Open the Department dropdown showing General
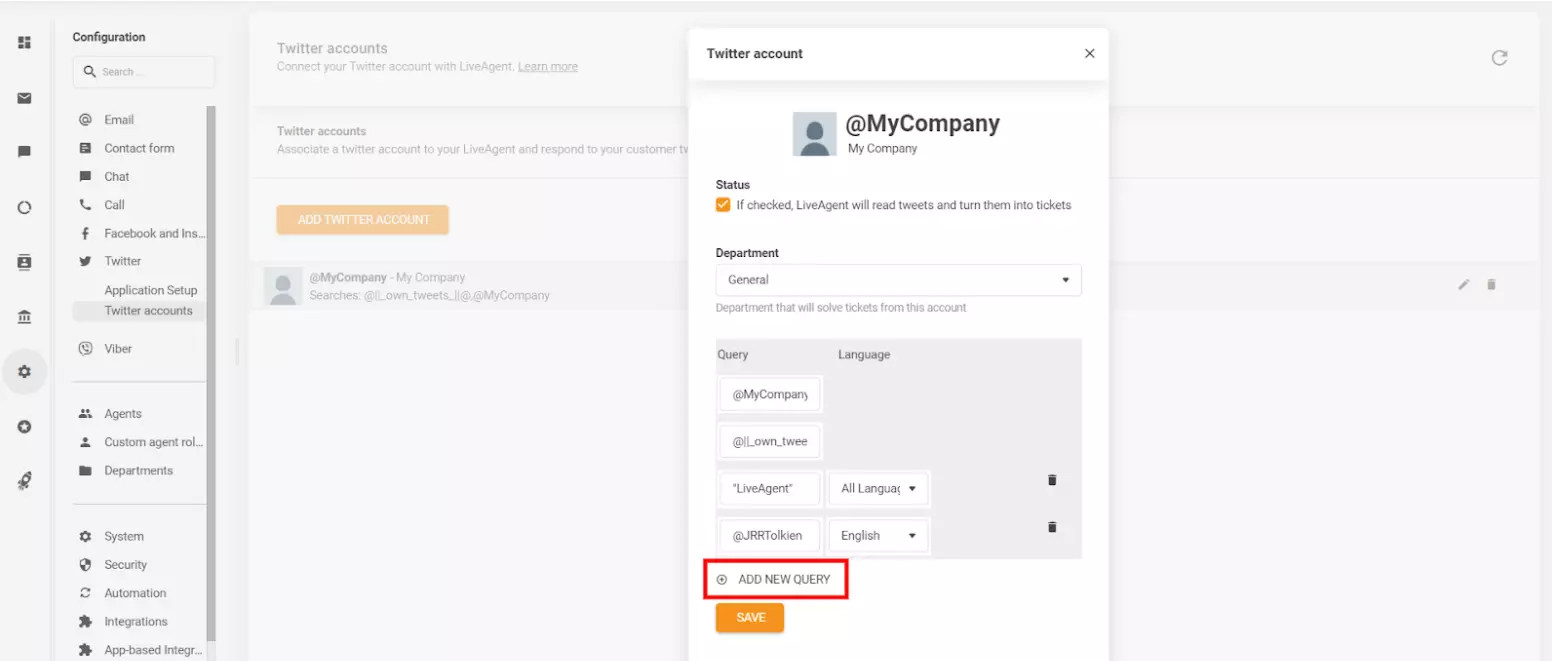Viewport: 1552px width, 661px height. [x=897, y=280]
